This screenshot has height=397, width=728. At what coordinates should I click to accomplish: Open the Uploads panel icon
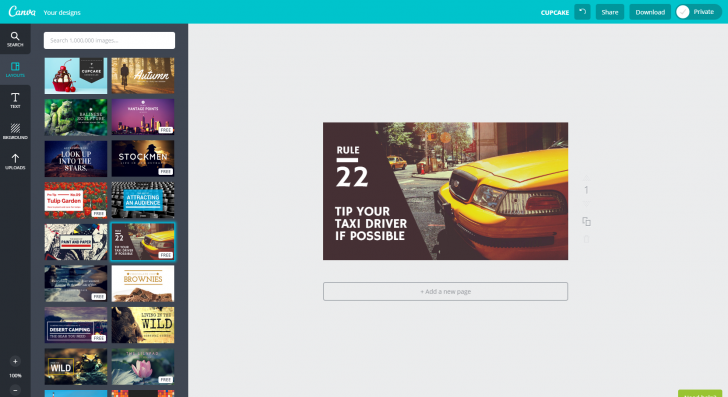coord(15,161)
